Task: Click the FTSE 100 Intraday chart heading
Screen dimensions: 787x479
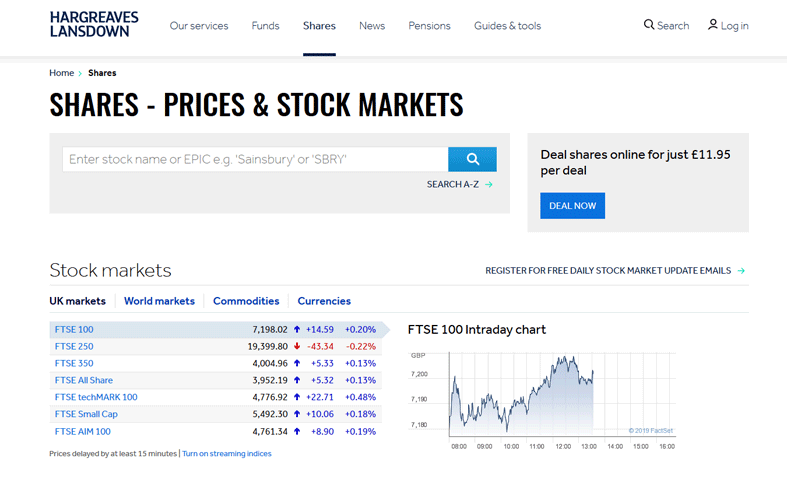Action: point(477,329)
